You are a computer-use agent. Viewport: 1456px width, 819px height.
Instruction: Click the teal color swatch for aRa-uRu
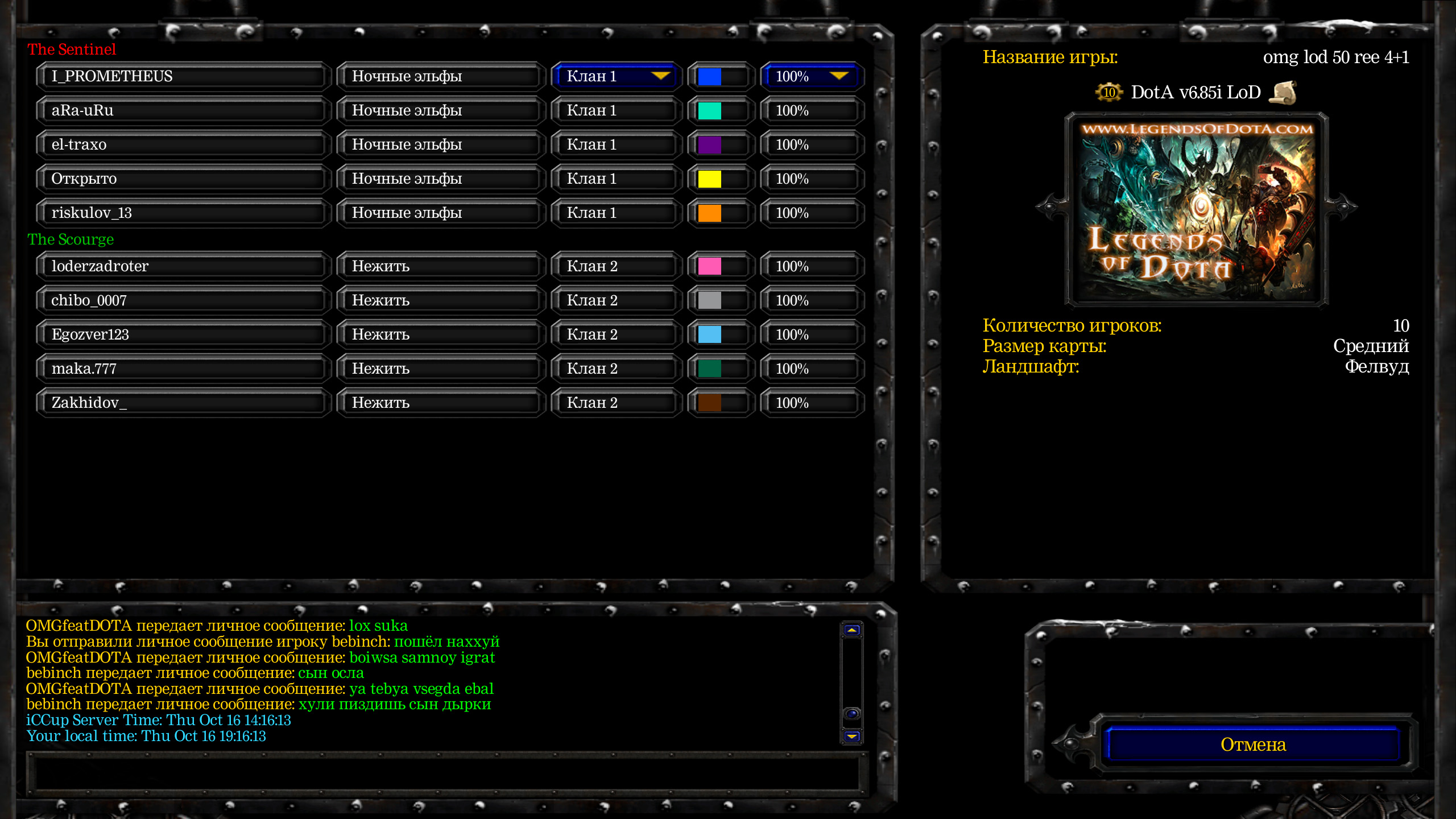coord(709,110)
